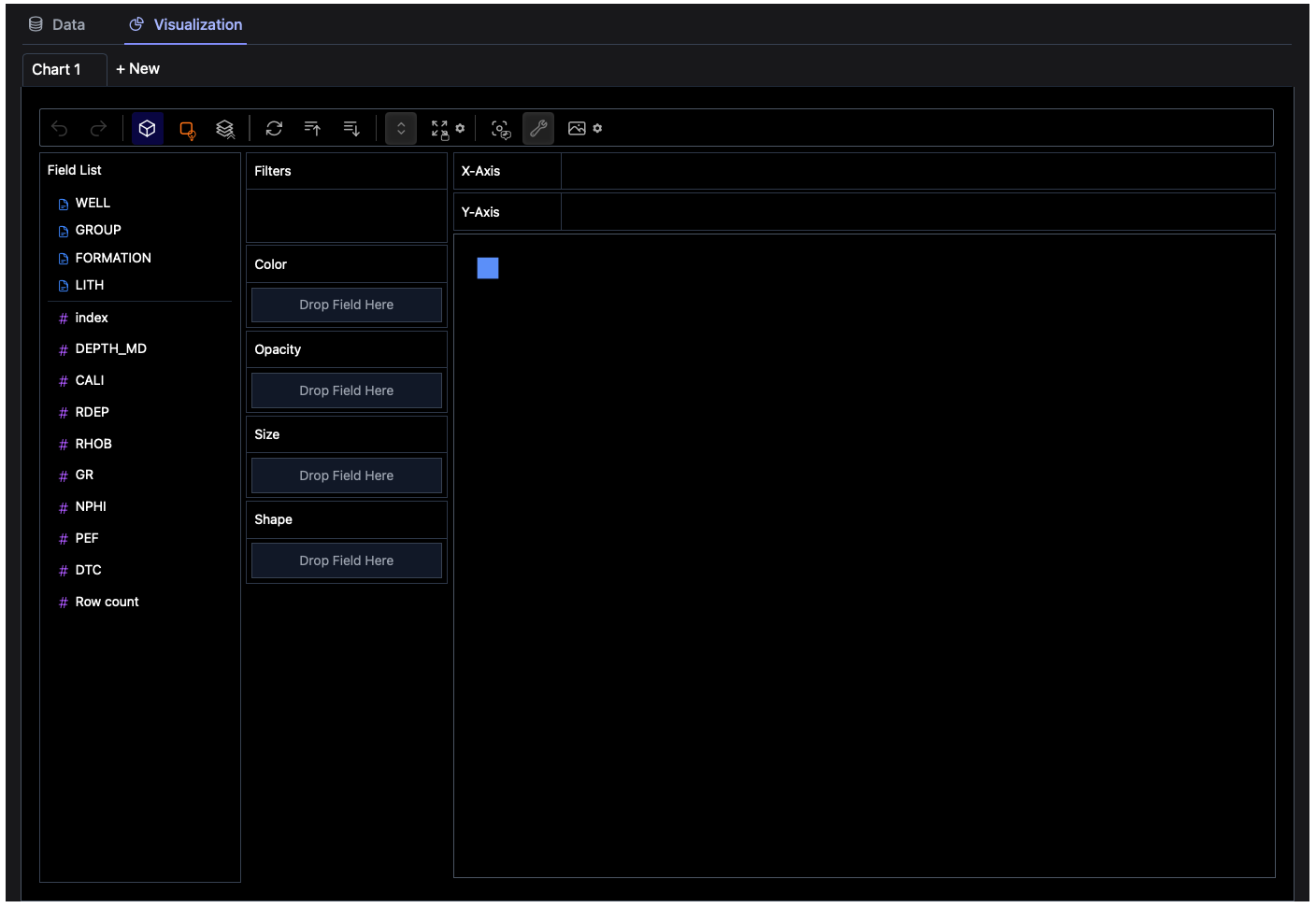Open the layout size expand icon
1316x908 pixels.
tap(439, 129)
